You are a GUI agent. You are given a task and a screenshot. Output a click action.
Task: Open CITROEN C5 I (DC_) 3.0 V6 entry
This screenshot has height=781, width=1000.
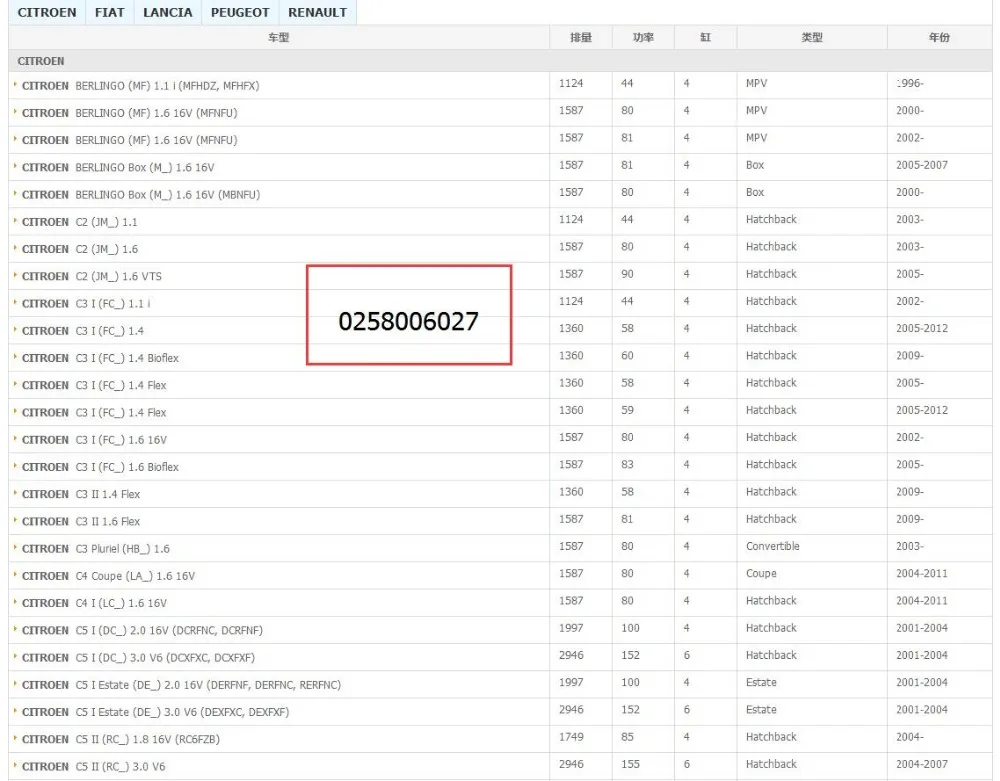coord(138,657)
